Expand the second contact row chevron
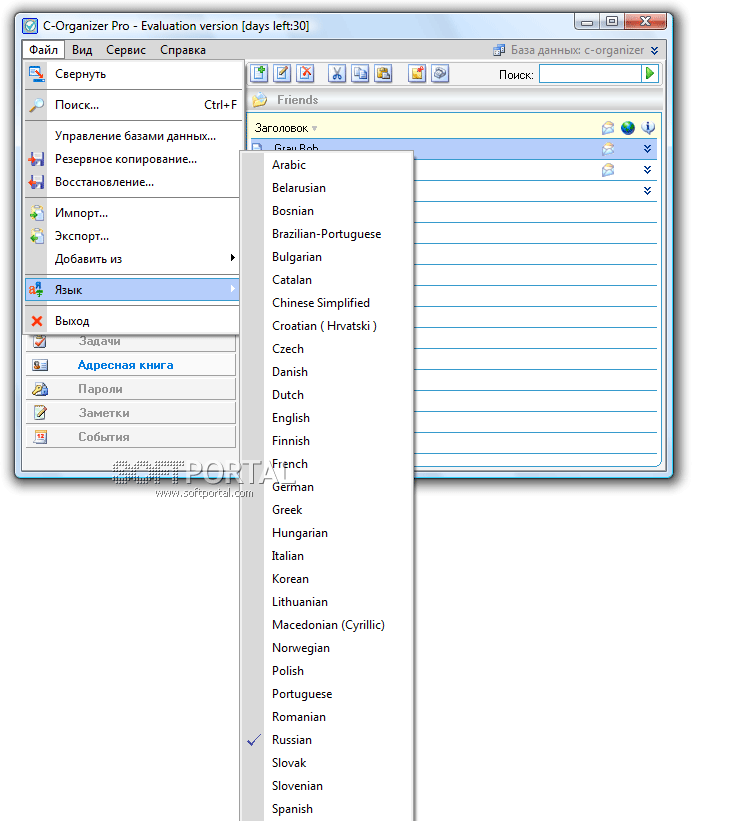The width and height of the screenshot is (752, 821). 647,170
